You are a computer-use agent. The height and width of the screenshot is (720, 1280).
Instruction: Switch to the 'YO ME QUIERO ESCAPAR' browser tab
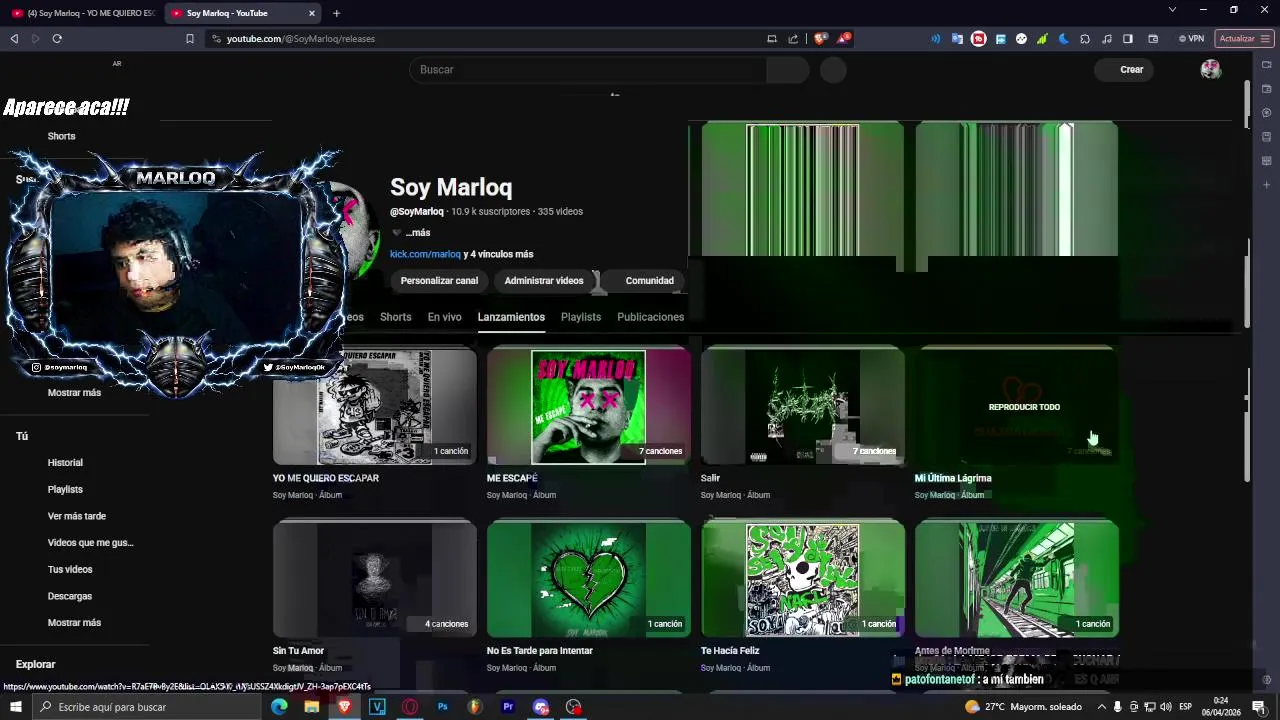(x=84, y=13)
